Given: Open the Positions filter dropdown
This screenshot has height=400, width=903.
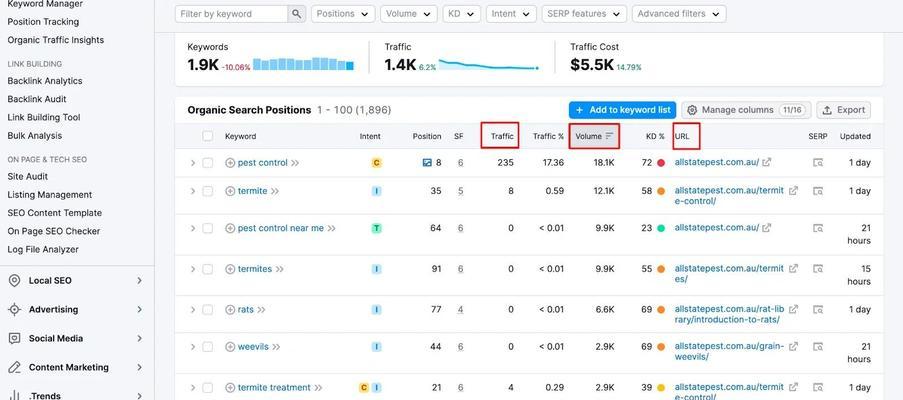Looking at the screenshot, I should (x=343, y=14).
